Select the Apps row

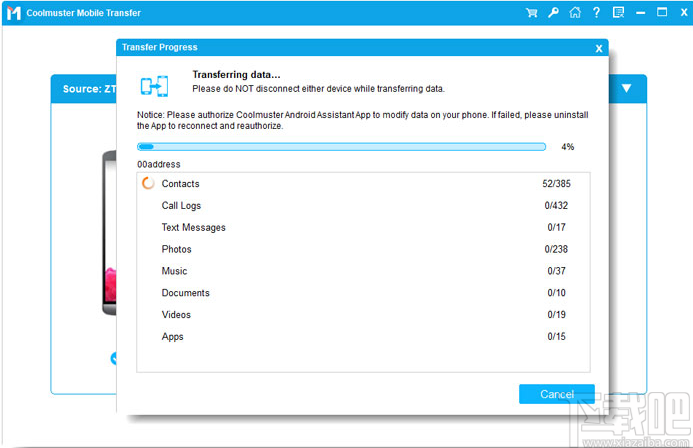[362, 337]
